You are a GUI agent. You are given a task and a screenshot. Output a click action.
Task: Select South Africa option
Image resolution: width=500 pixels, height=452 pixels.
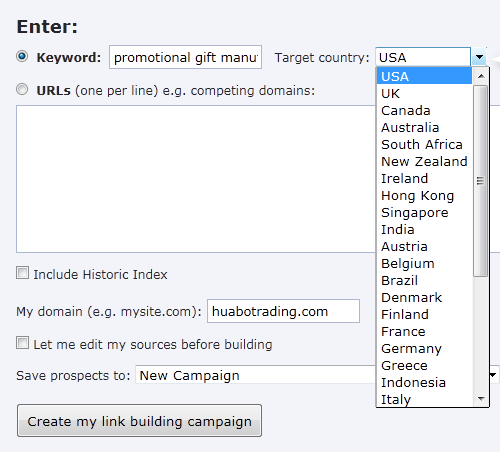tap(424, 145)
